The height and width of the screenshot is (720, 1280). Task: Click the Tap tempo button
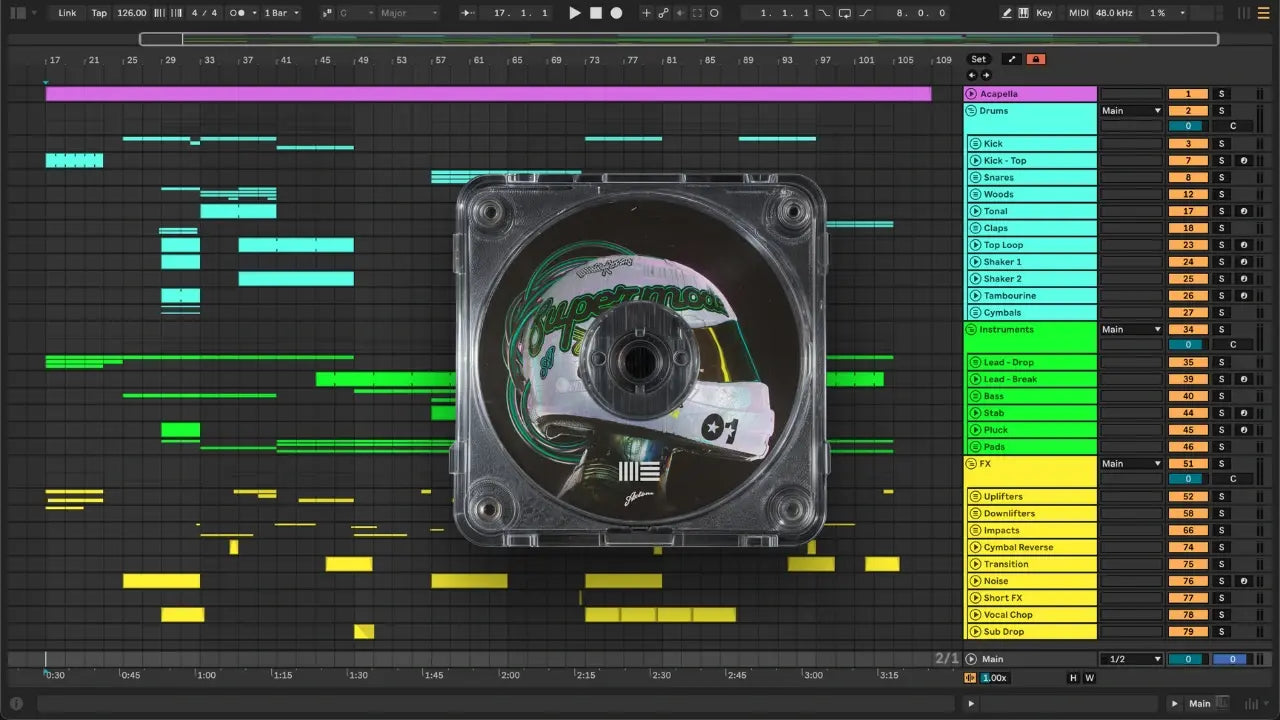coord(99,13)
